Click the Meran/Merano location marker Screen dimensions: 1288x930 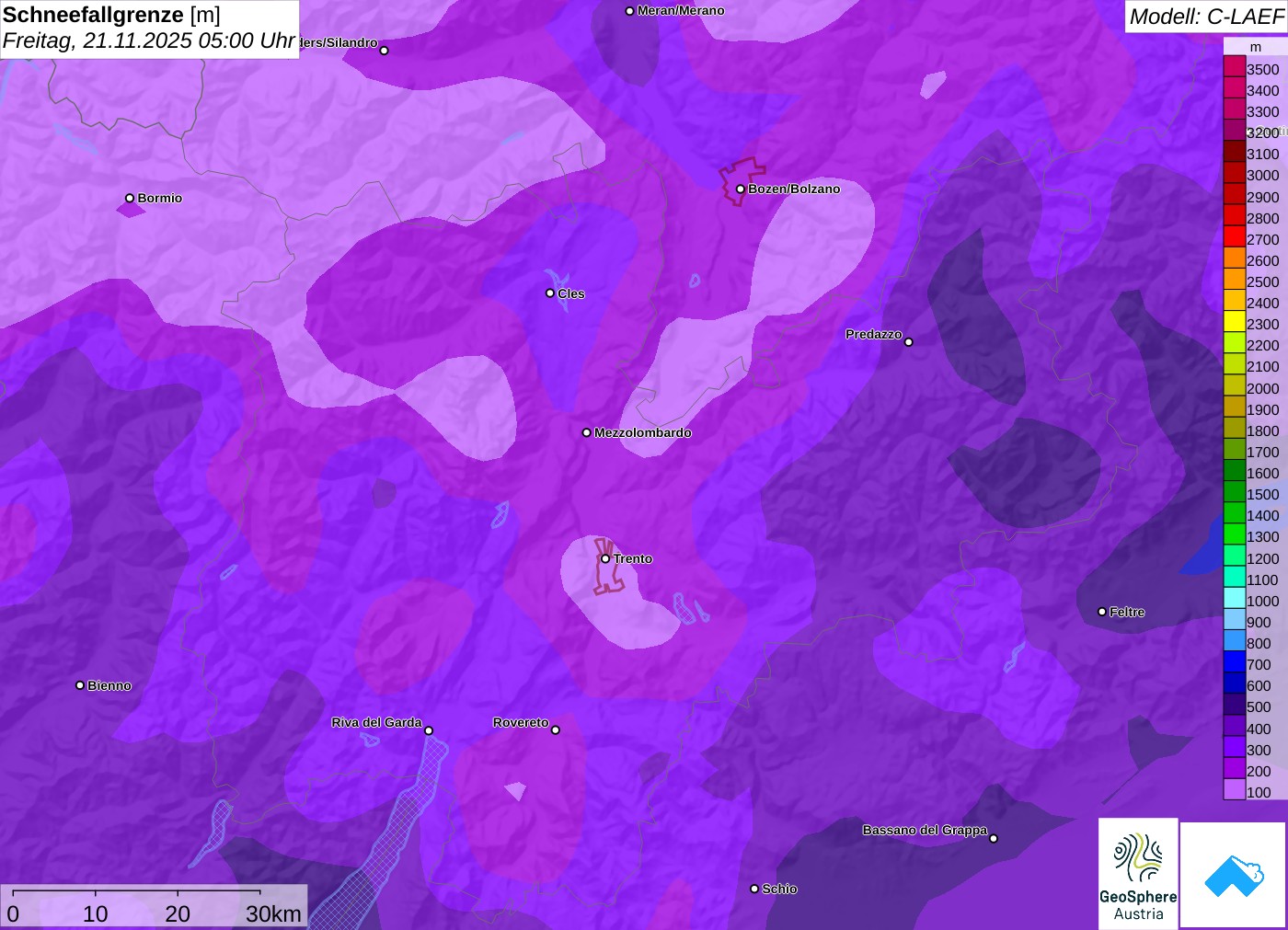point(629,11)
